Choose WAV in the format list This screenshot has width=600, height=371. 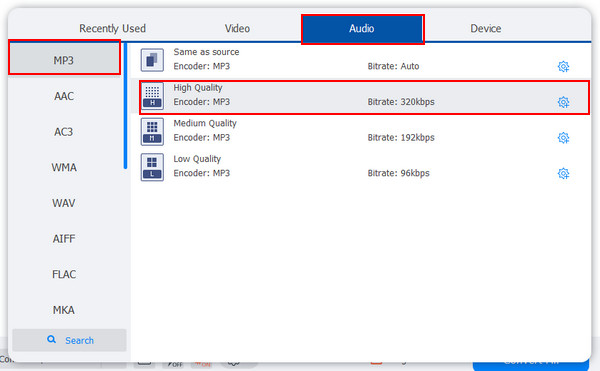tap(64, 203)
